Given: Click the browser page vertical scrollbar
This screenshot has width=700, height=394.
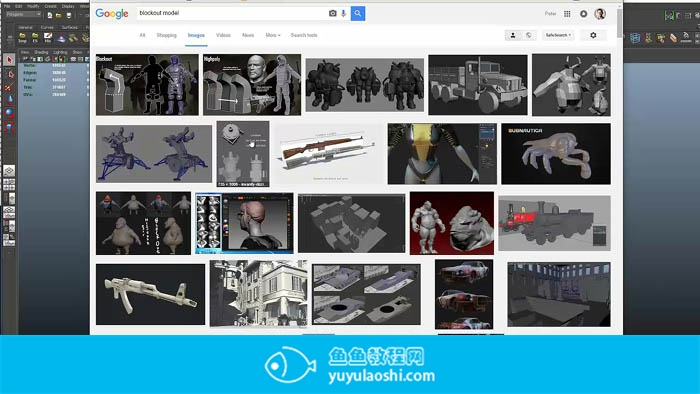Looking at the screenshot, I should pos(619,24).
